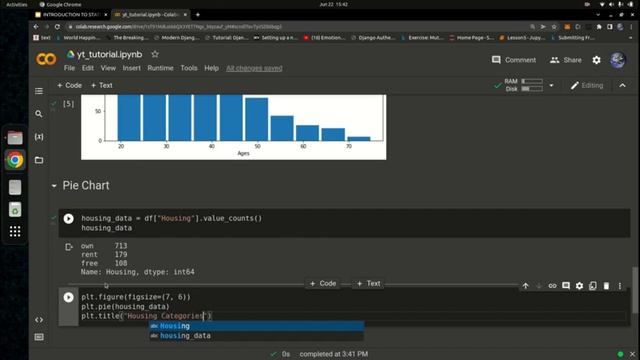Mirror the cell in a tab

click(x=593, y=286)
